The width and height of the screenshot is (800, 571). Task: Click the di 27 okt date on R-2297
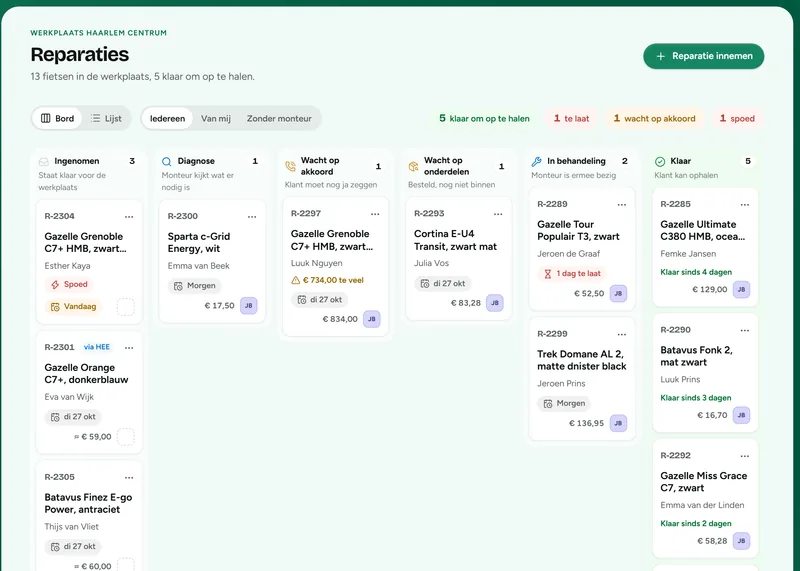(320, 300)
